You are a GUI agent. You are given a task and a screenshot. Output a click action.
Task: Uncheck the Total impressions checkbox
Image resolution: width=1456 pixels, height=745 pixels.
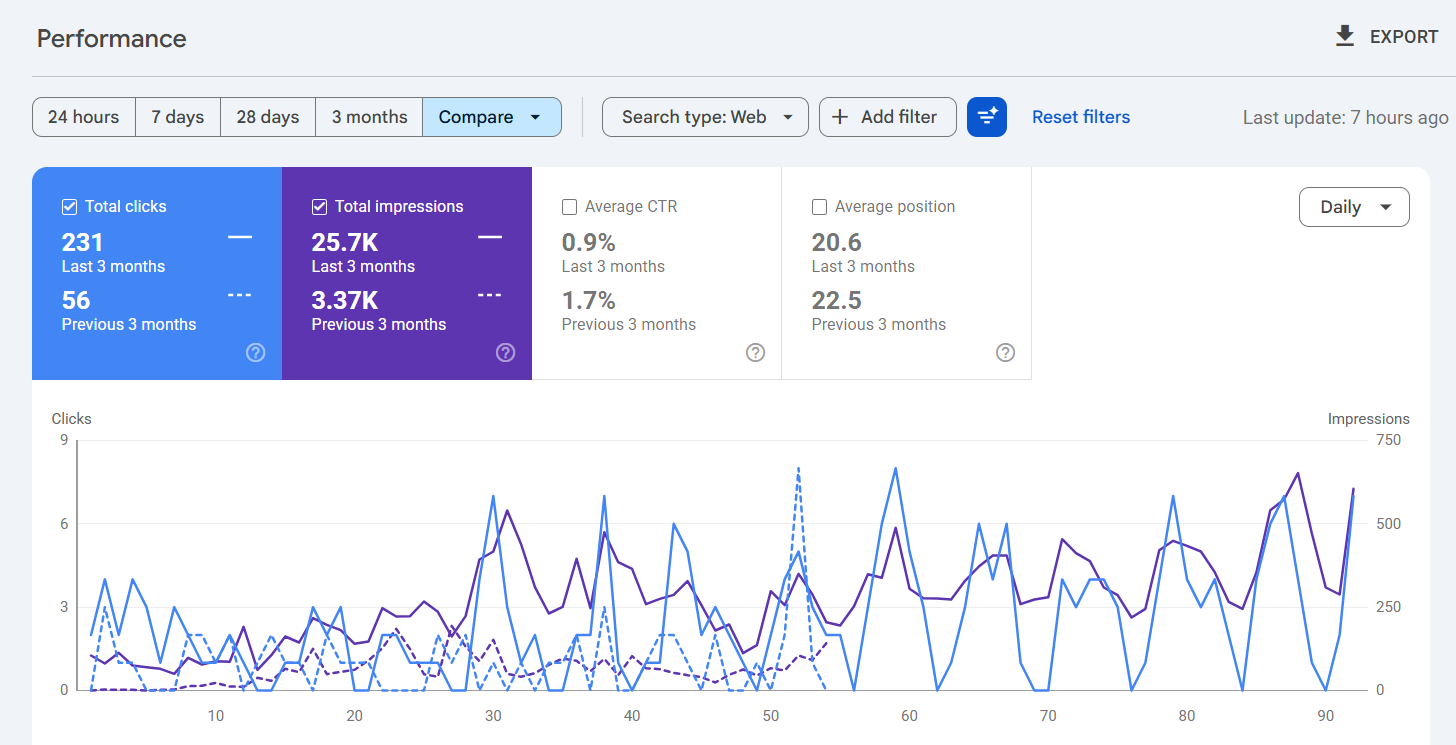click(x=319, y=207)
